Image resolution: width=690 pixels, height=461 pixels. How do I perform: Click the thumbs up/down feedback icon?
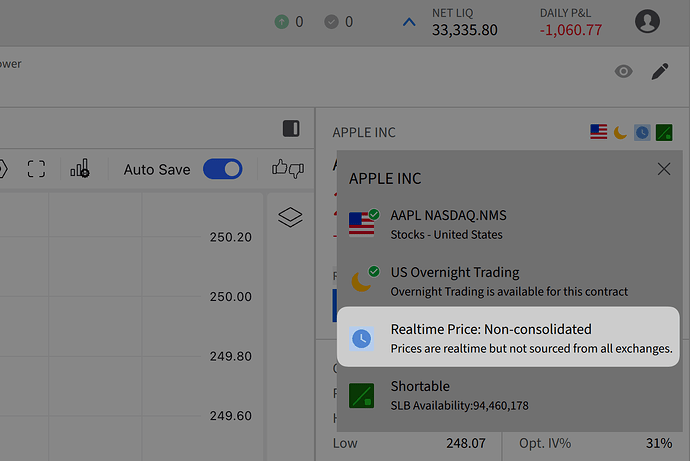(288, 168)
